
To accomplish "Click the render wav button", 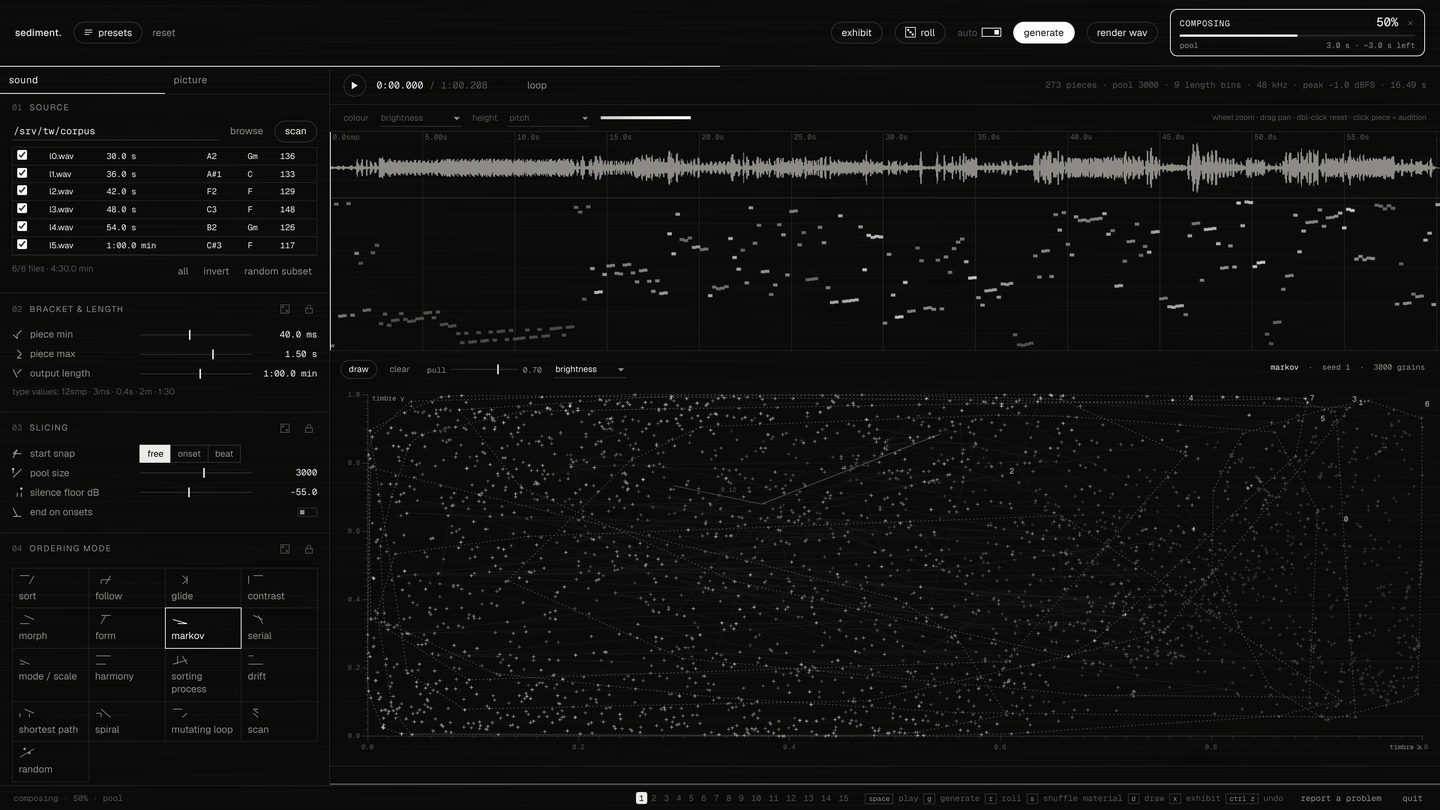I will click(1122, 33).
